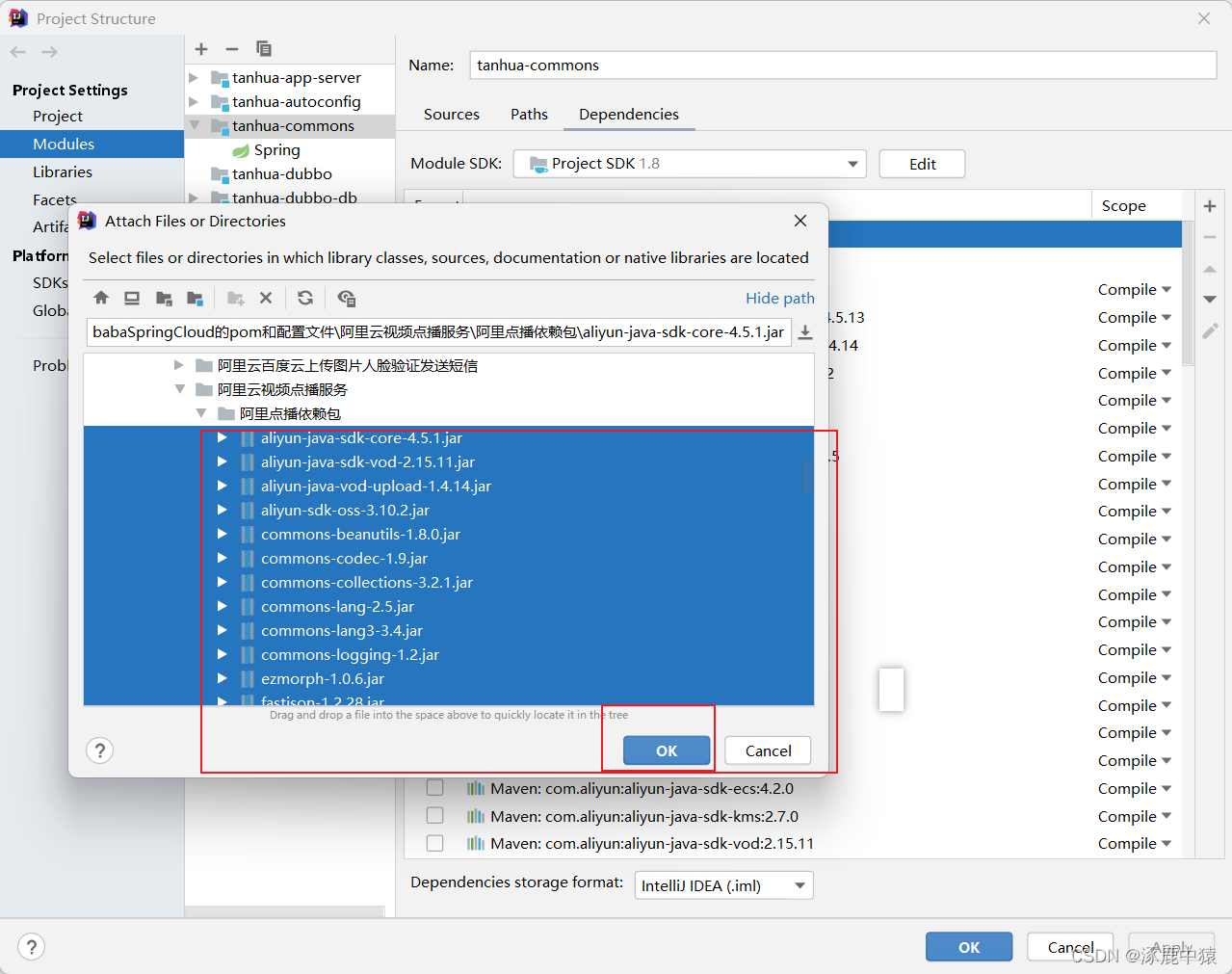Open help icon at bottom of Project Structure

(x=32, y=947)
